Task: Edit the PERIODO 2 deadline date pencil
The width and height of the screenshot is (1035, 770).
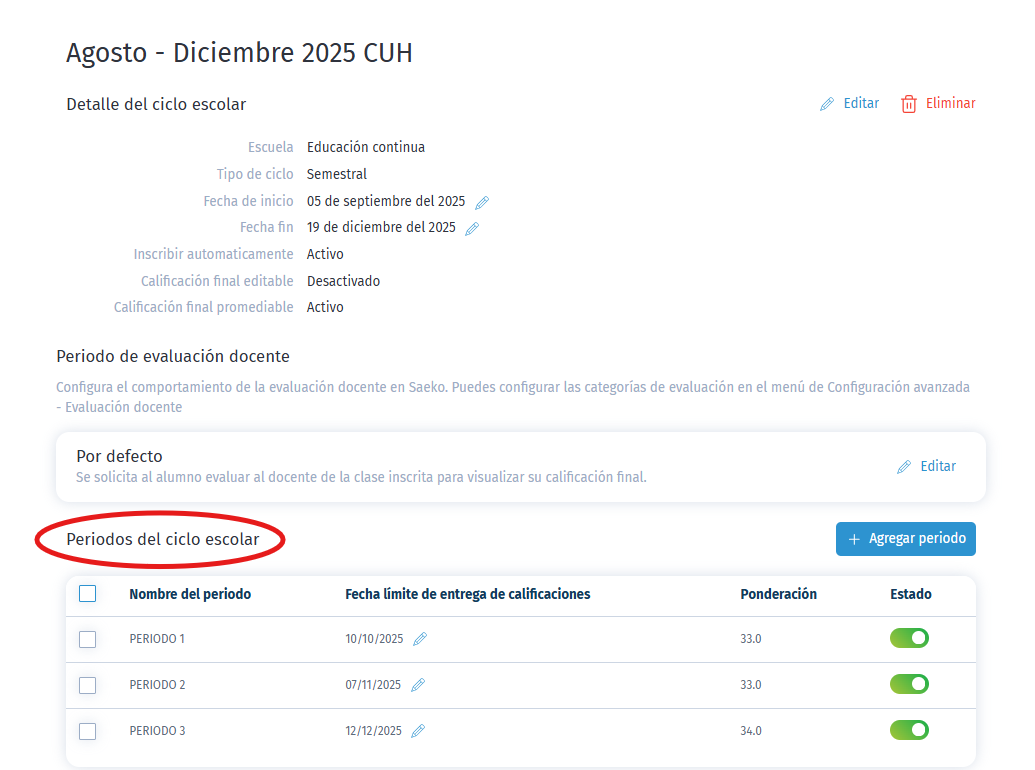Action: click(x=418, y=685)
